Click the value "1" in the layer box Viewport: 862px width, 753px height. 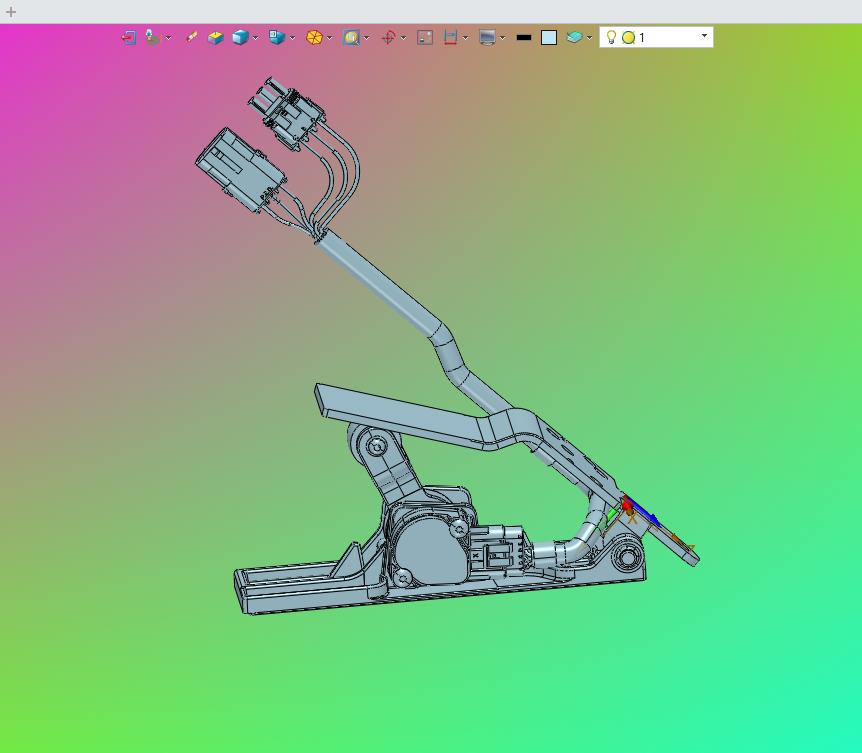(642, 37)
